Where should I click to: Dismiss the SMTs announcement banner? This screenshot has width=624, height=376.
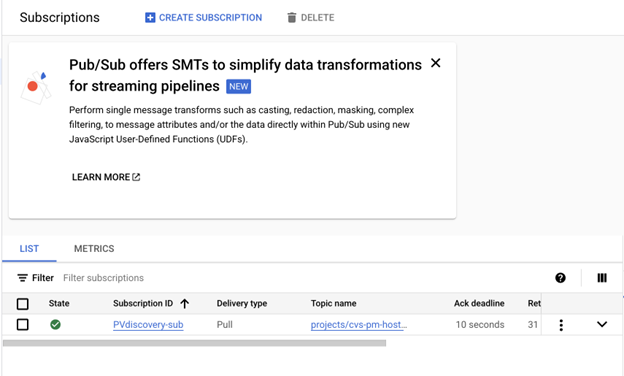pos(436,63)
